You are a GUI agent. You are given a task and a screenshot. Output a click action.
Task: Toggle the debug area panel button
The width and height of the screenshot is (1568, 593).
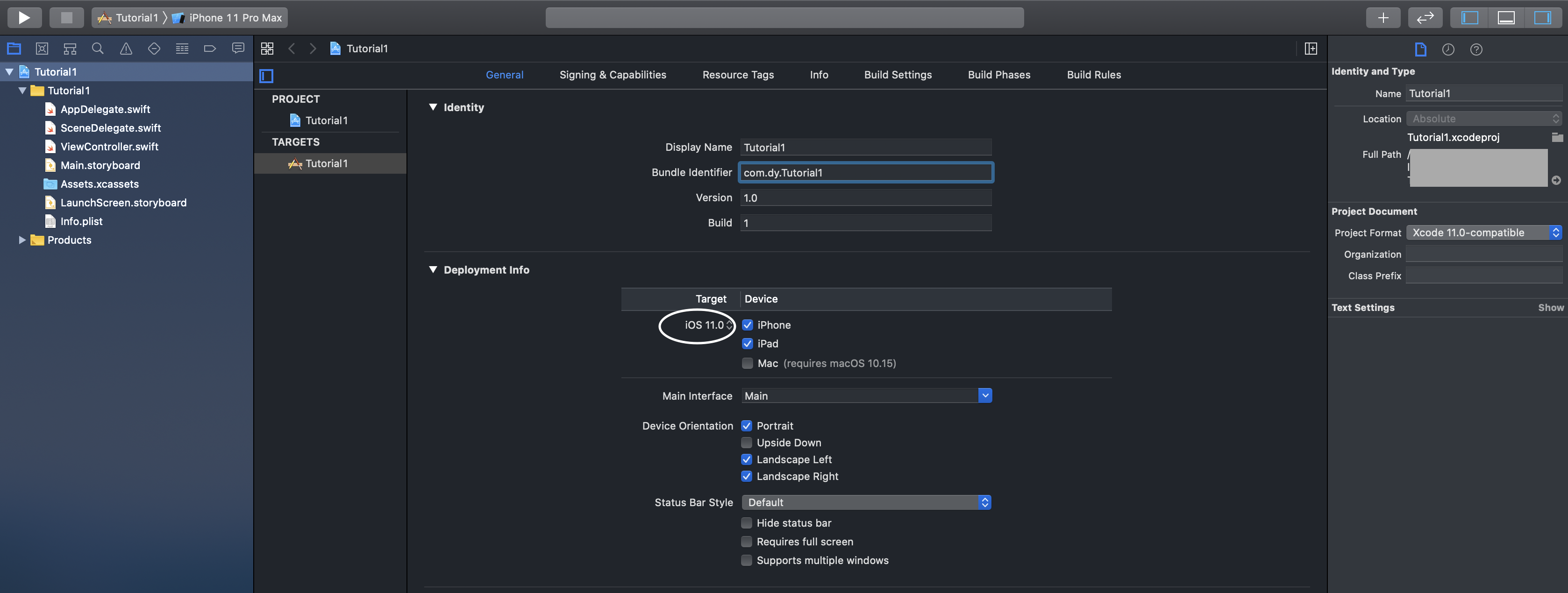coord(1506,18)
